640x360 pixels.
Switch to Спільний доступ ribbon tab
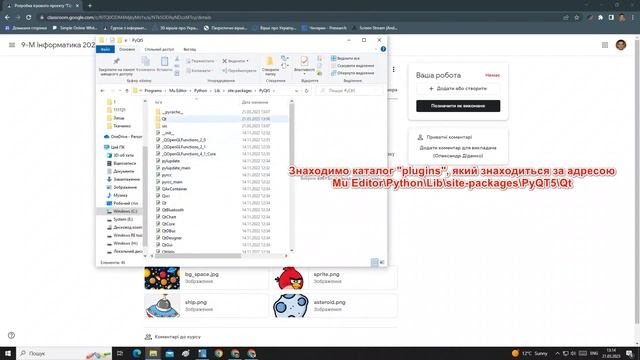[x=159, y=49]
